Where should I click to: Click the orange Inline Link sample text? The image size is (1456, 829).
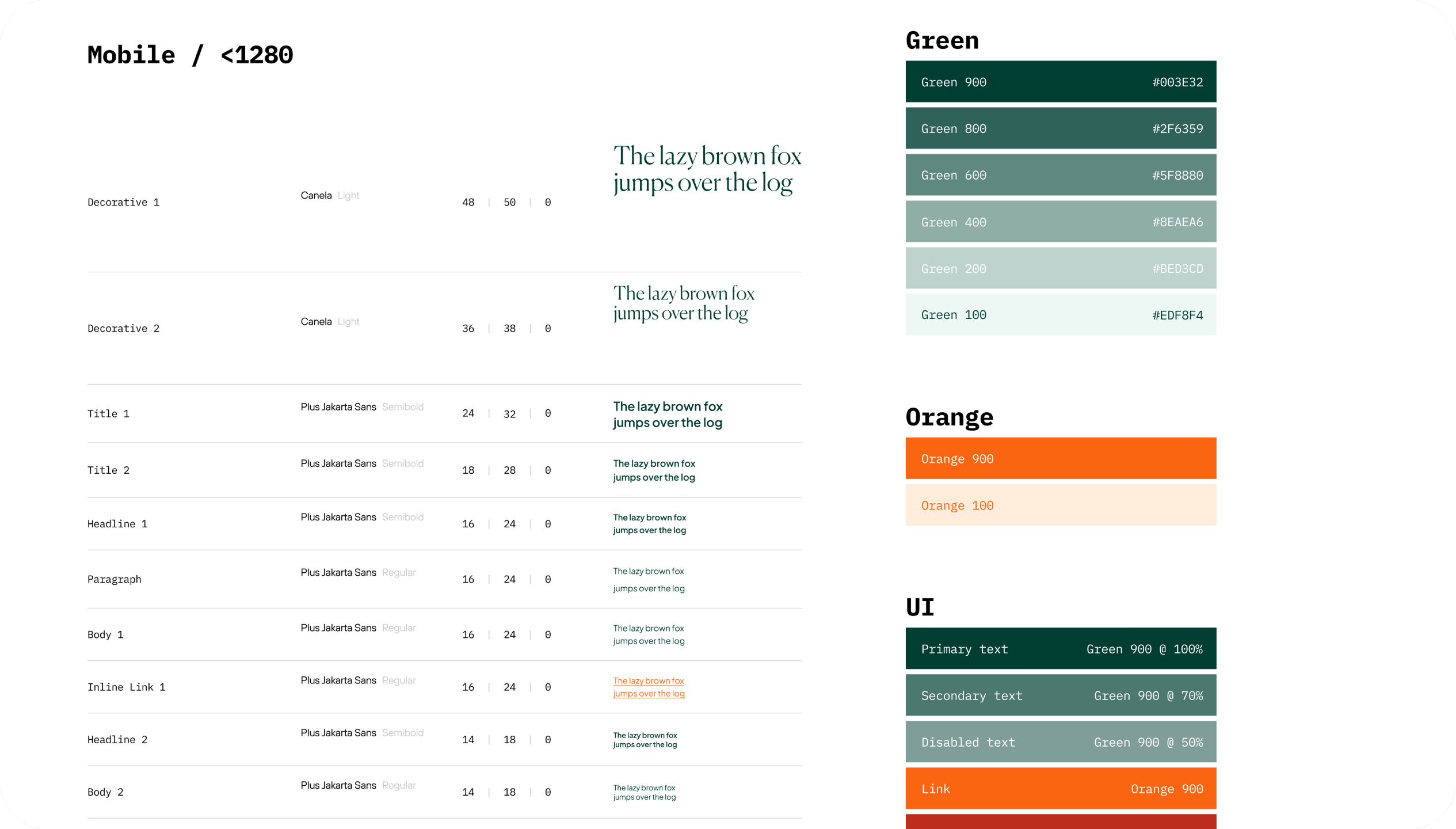point(649,687)
